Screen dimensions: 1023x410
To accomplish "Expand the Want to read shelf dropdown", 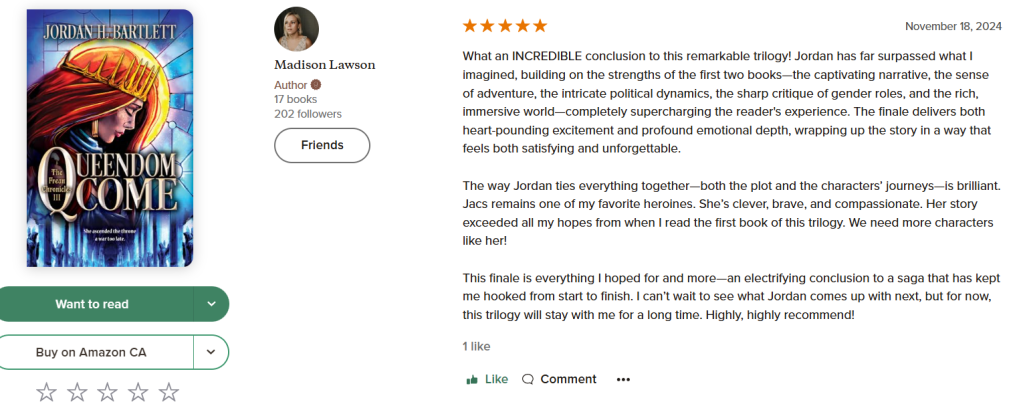I will pyautogui.click(x=211, y=304).
